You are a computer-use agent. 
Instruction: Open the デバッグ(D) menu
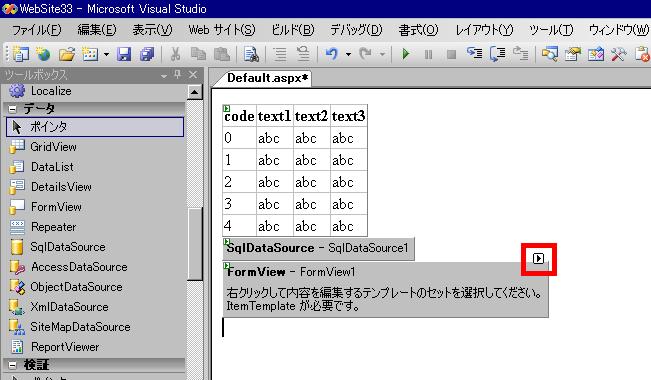(356, 30)
